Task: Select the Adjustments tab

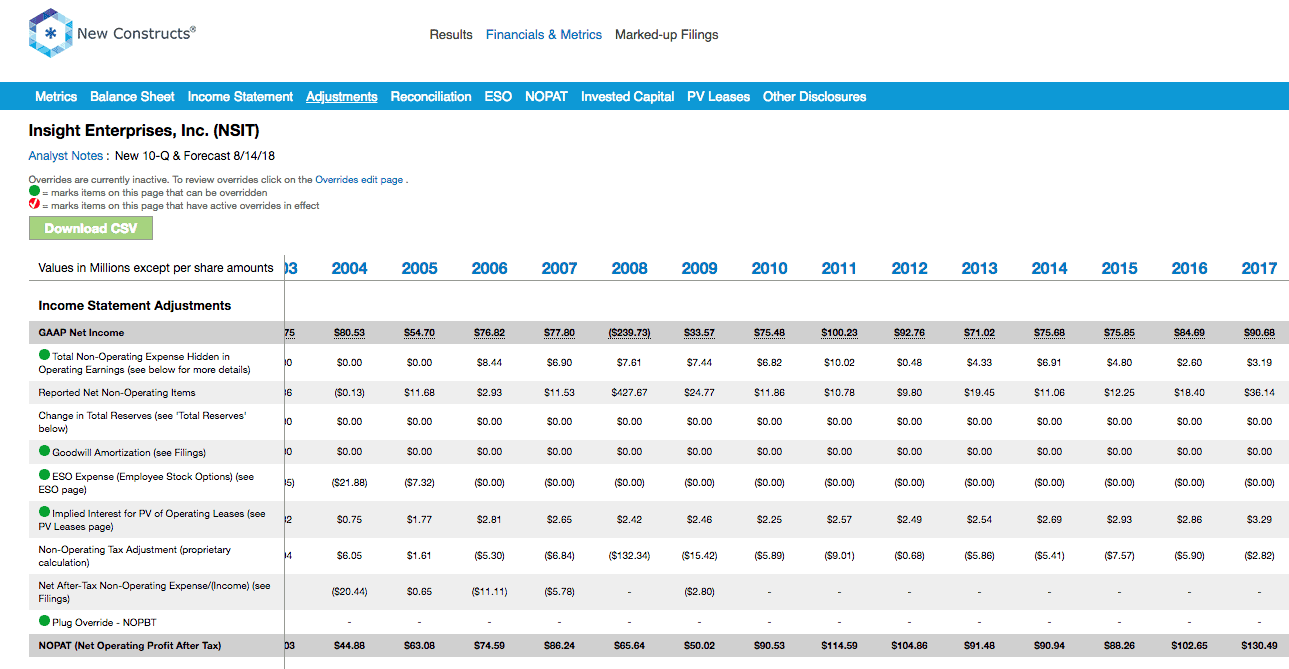Action: (342, 97)
